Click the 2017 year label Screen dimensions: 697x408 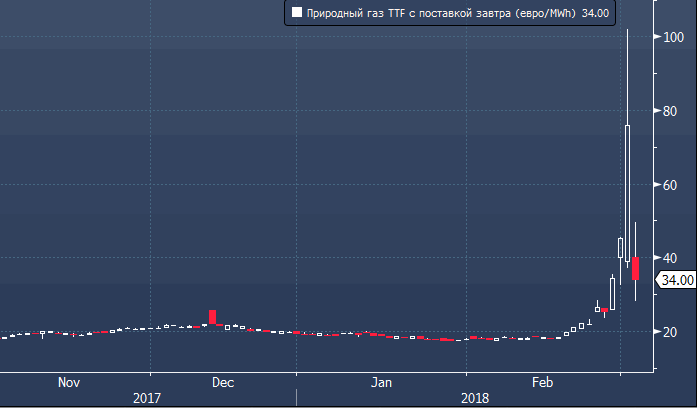[147, 398]
